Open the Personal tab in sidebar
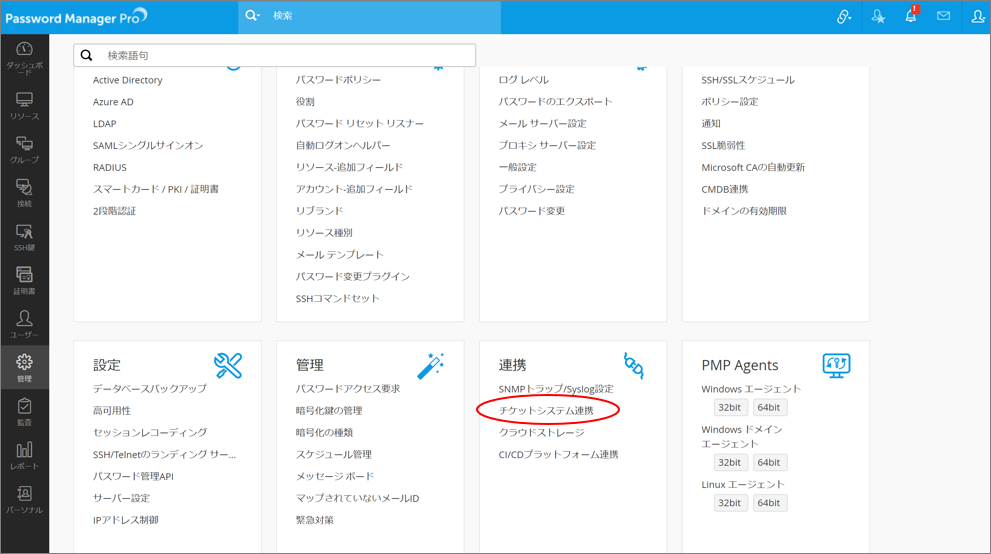 (24, 499)
